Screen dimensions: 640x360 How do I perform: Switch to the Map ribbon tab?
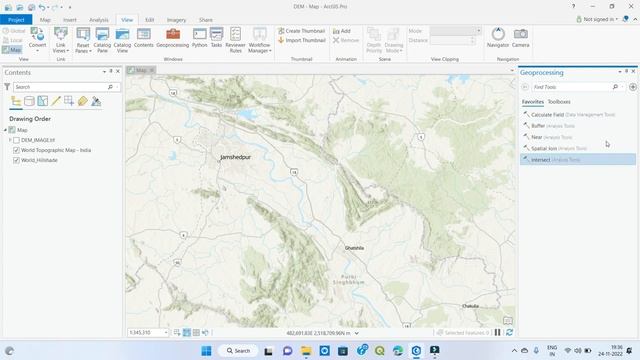45,20
